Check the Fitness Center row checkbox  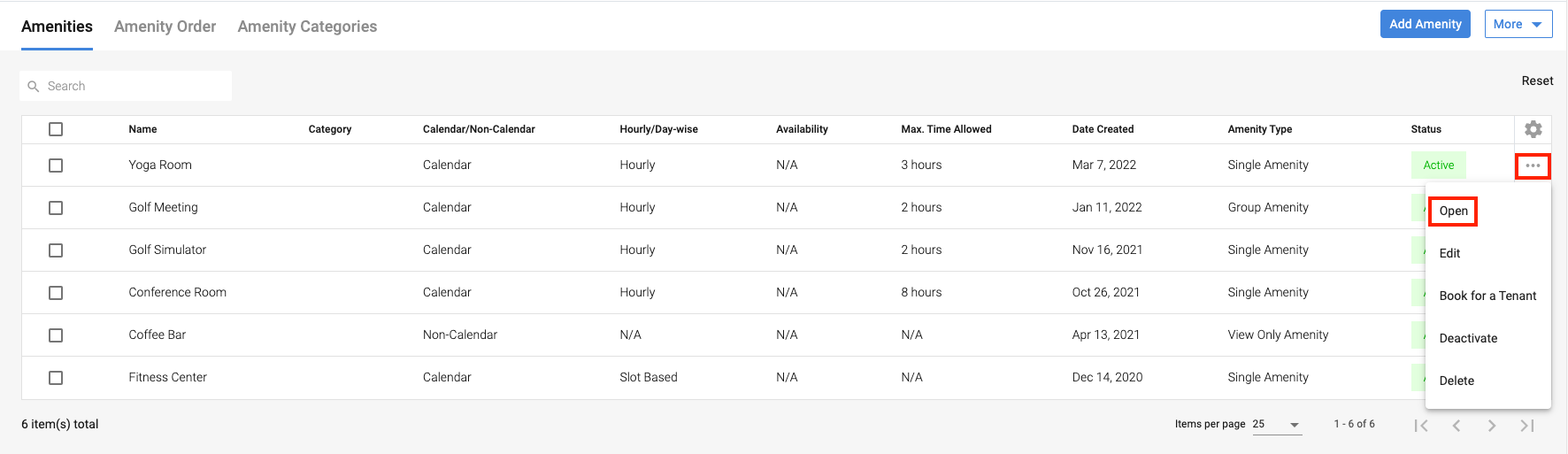click(x=56, y=378)
